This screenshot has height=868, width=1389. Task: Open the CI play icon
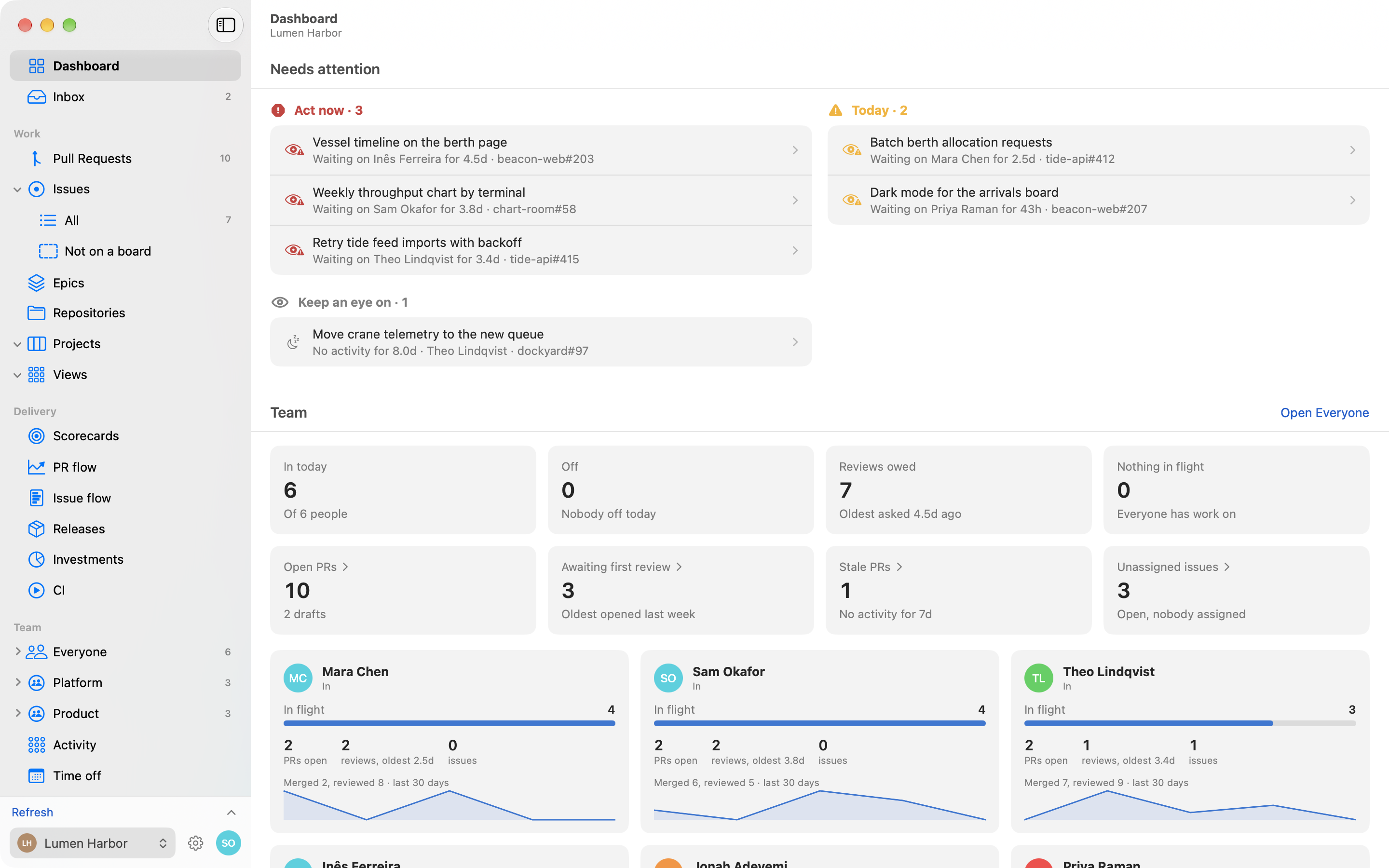(x=37, y=590)
